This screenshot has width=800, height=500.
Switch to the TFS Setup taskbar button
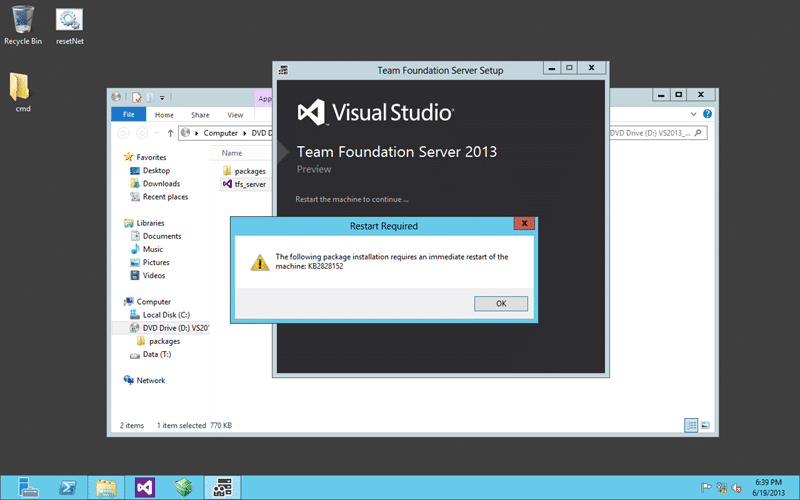pos(222,487)
